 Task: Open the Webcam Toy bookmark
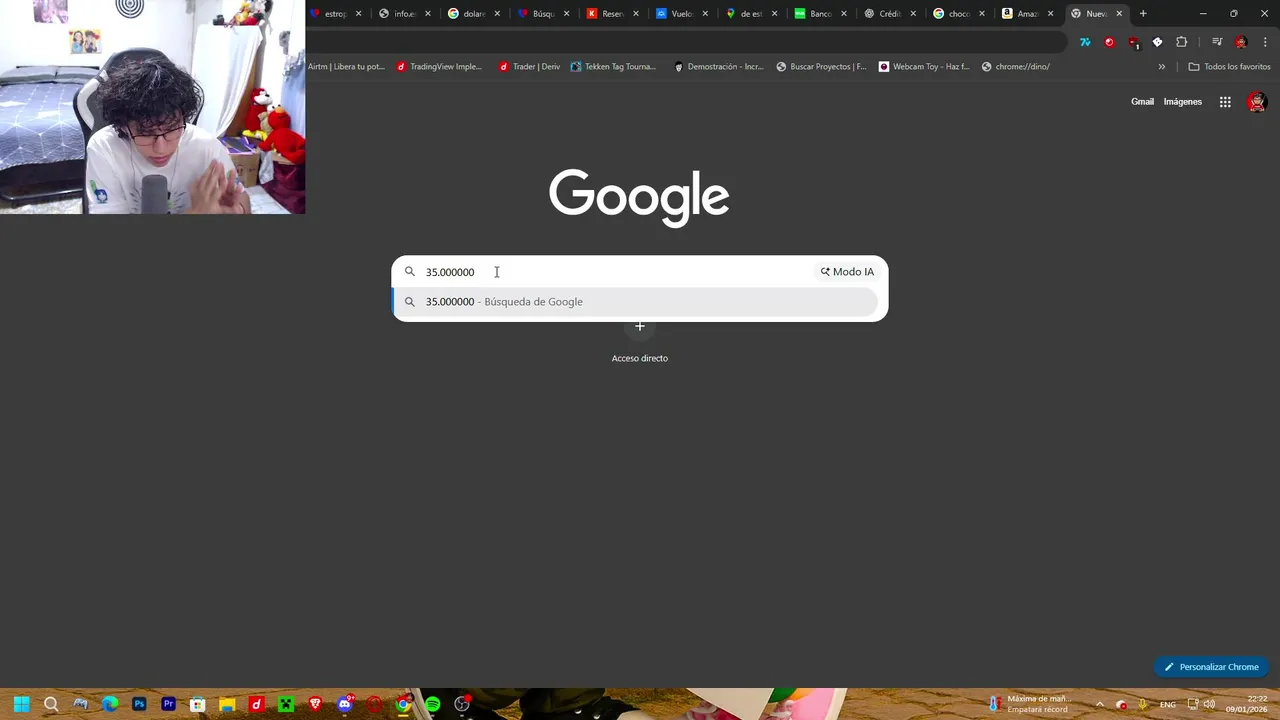924,67
